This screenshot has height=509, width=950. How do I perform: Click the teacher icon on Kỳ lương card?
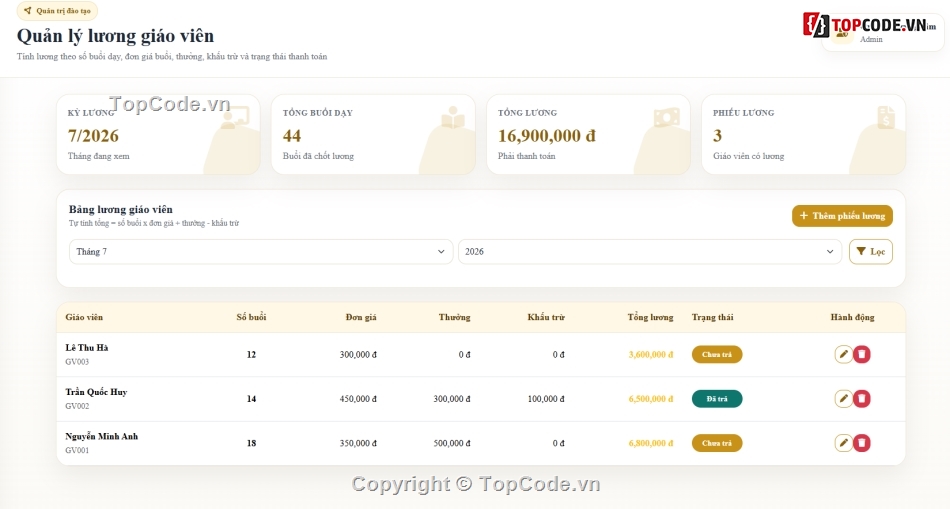coord(235,118)
